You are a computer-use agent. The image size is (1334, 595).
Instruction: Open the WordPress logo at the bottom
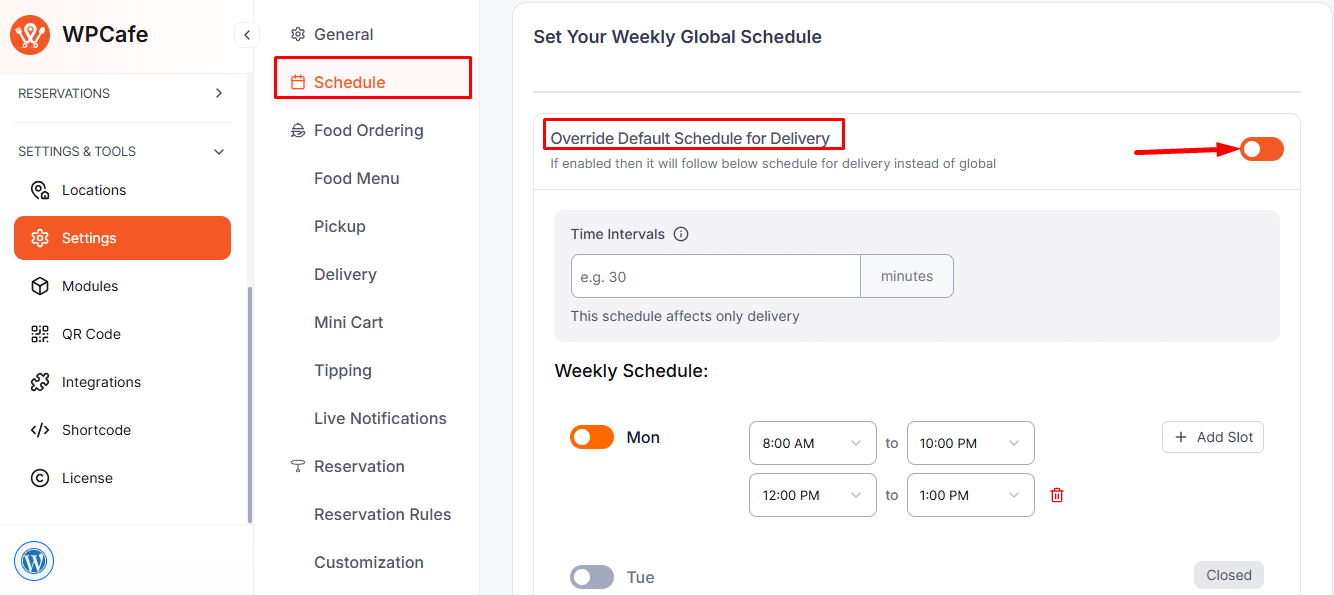[34, 561]
